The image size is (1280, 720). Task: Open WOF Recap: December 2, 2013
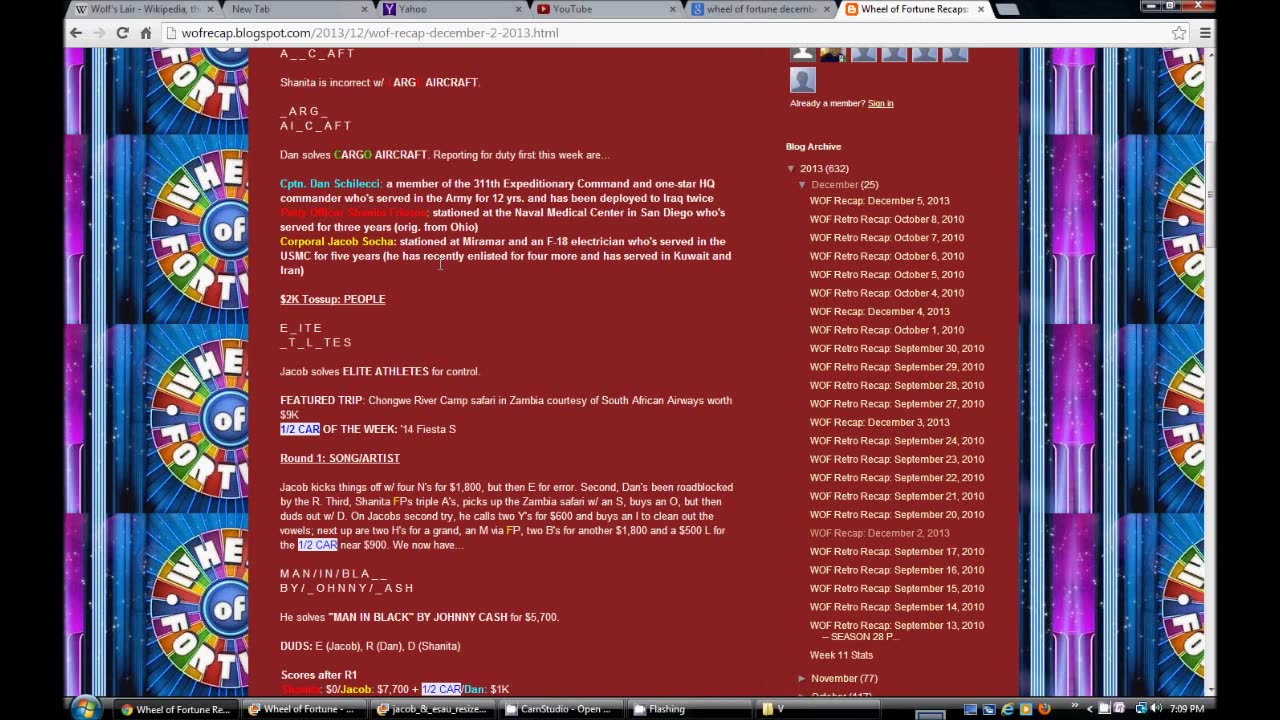880,534
